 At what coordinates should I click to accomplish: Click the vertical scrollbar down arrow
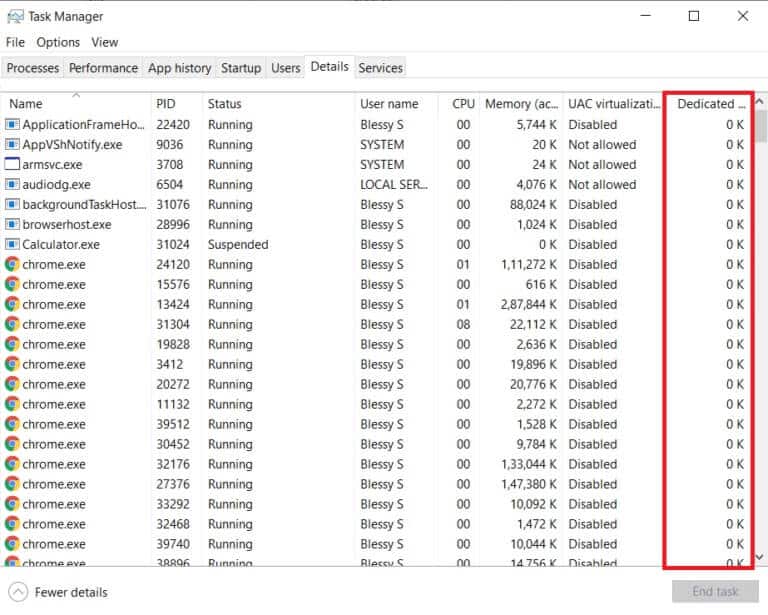(759, 558)
